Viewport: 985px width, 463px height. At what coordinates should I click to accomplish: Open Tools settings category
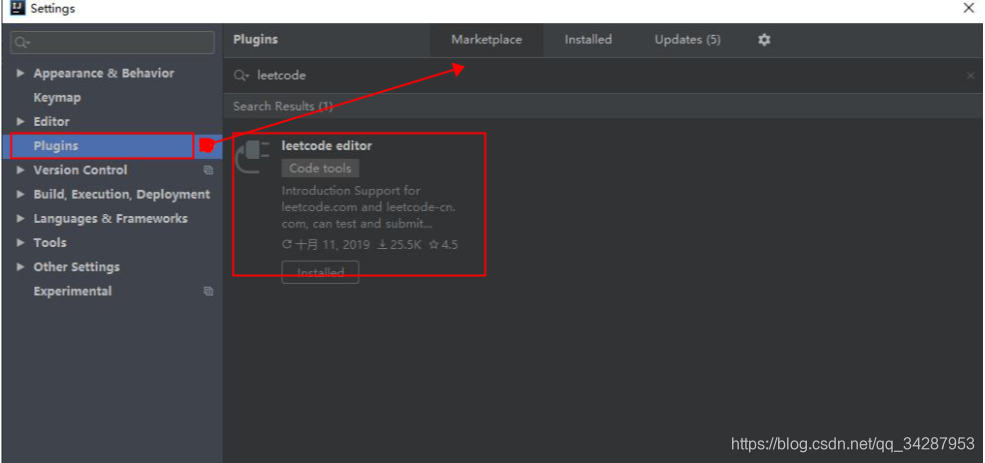pos(50,242)
